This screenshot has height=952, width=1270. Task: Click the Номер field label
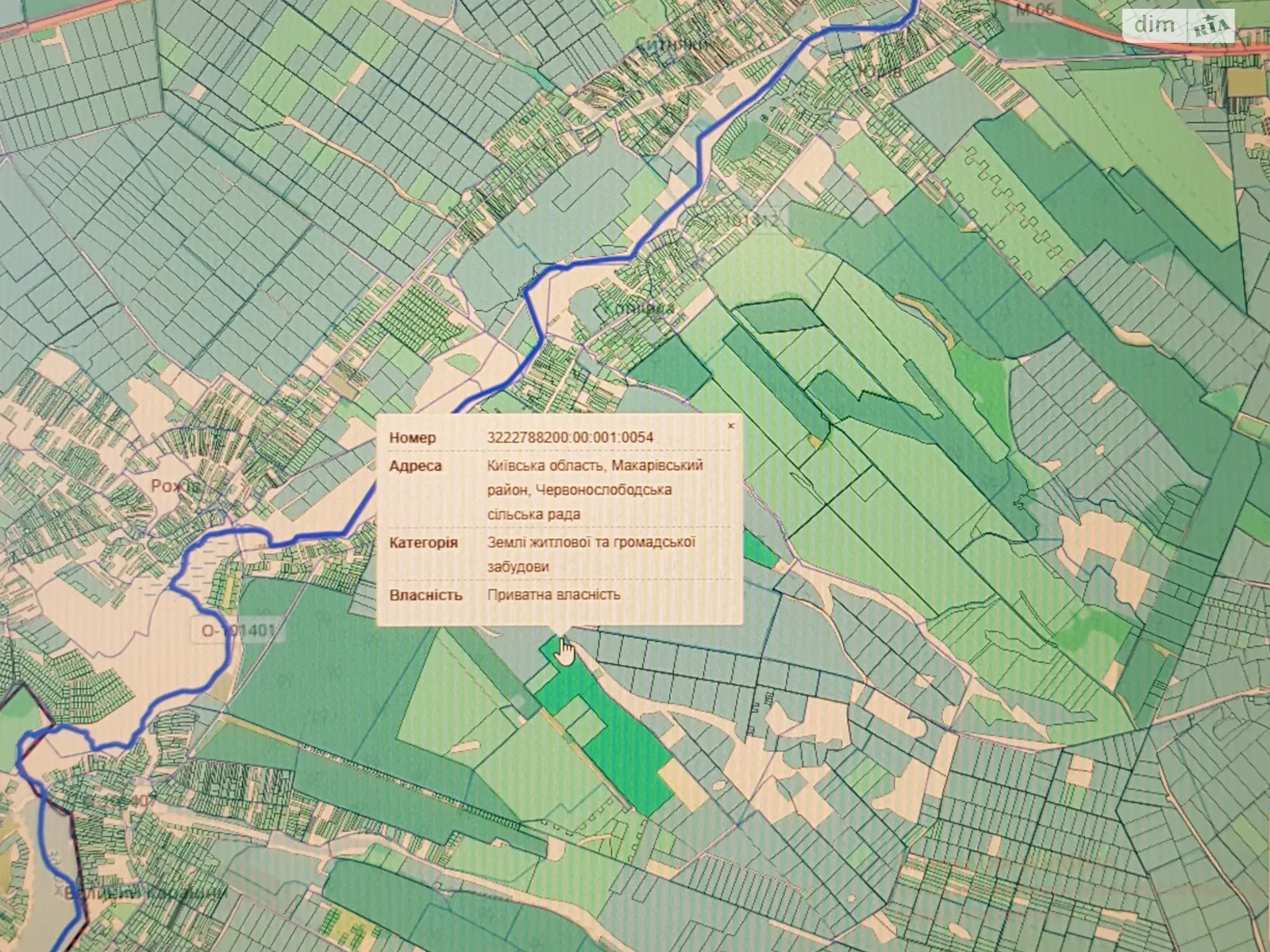click(412, 438)
